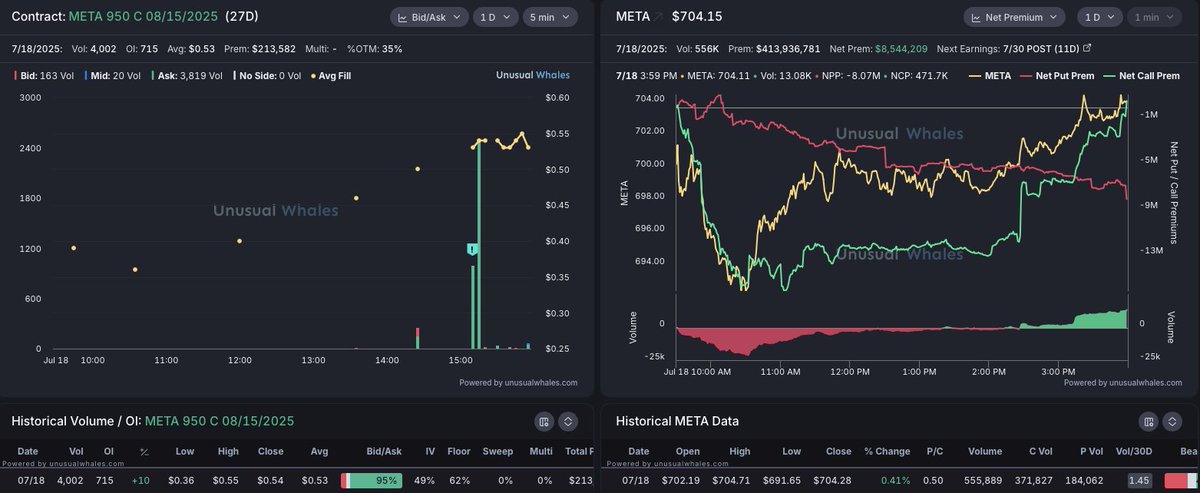This screenshot has width=1200, height=493.
Task: Click the 49% IV cell
Action: click(x=423, y=481)
